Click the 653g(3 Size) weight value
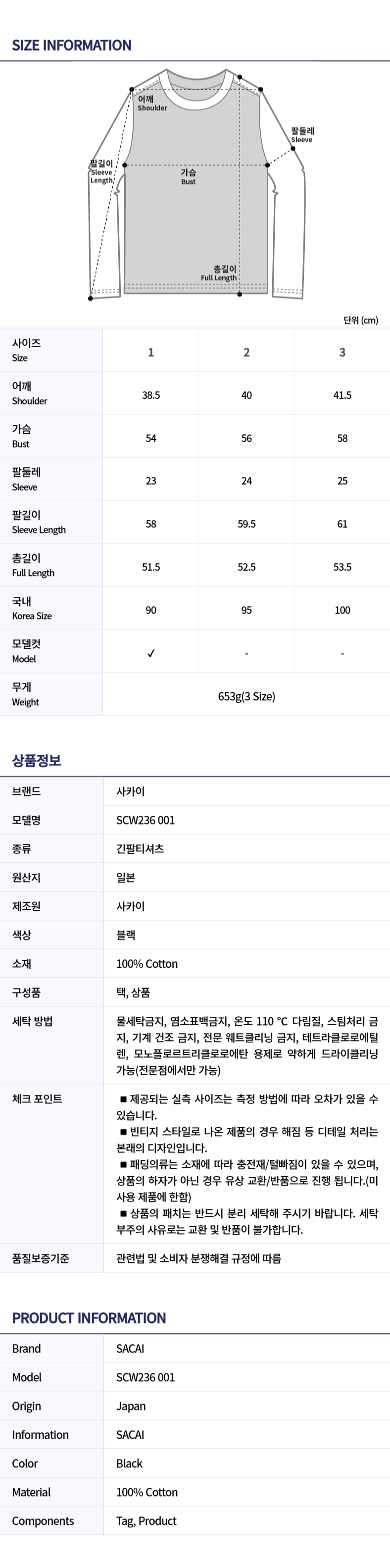Screen dimensions: 390x1568 (x=246, y=696)
